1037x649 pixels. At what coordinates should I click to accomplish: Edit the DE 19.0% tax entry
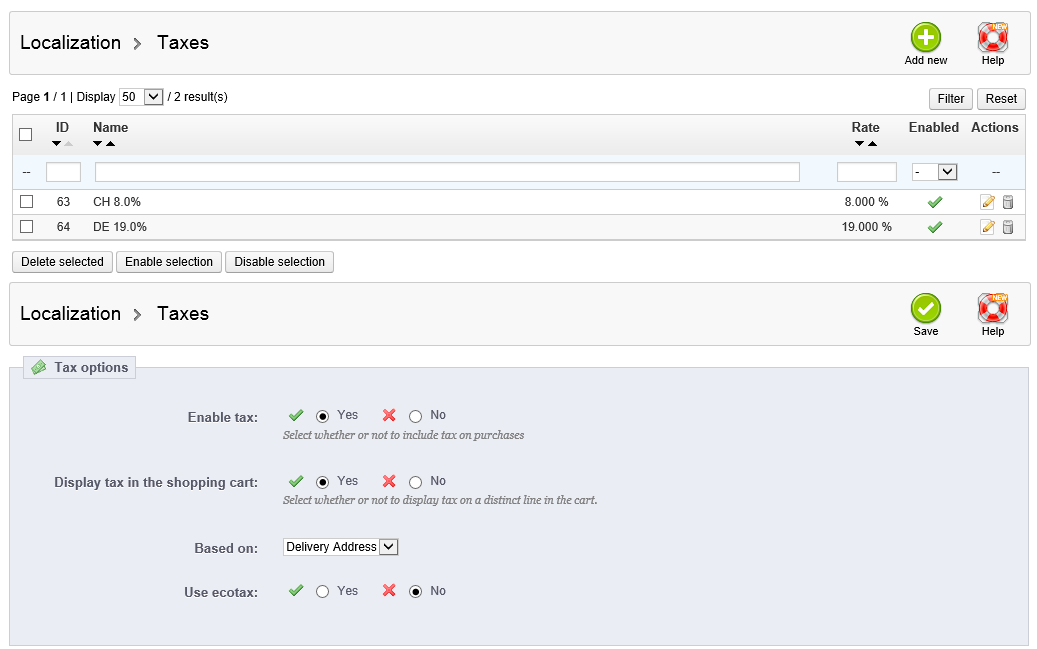tap(988, 227)
